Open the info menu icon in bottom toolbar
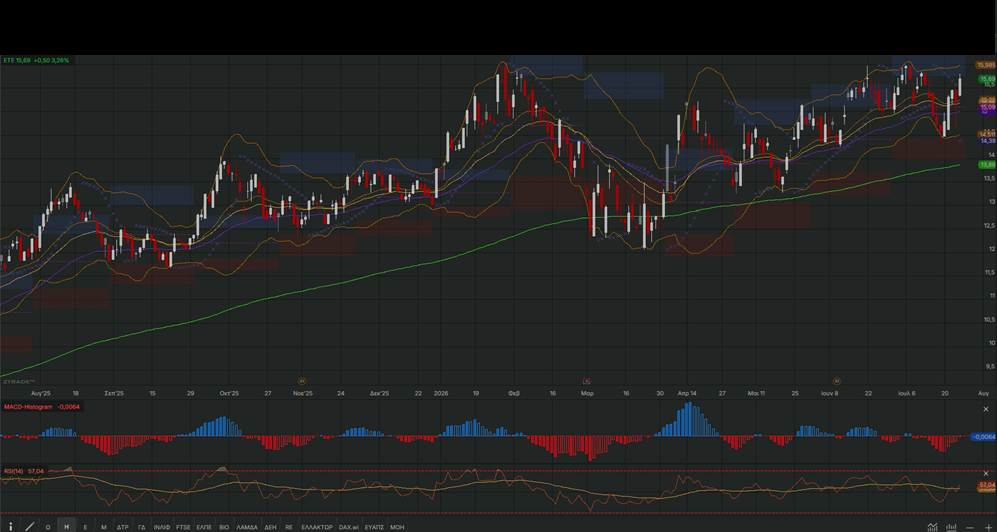Viewport: 997px width, 532px height. [x=10, y=526]
